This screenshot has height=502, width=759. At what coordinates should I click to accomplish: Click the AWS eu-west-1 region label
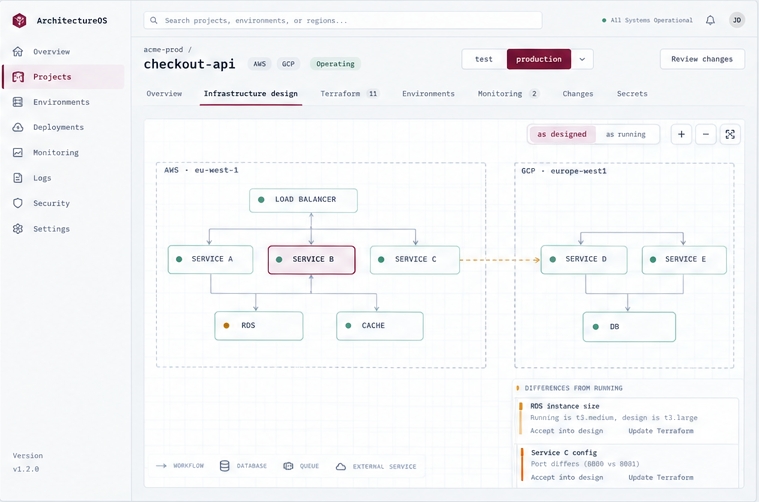coord(201,170)
